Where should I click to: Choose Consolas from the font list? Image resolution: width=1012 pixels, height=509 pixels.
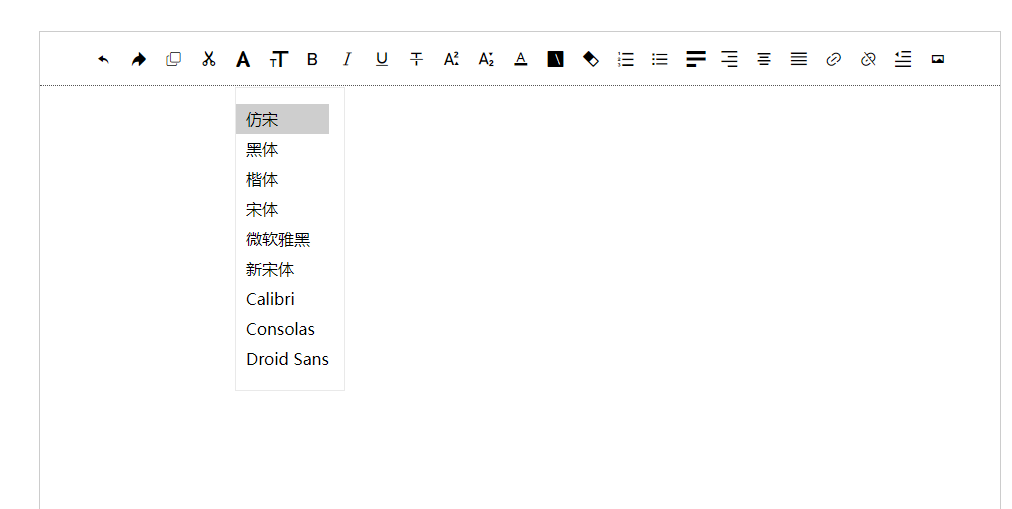pos(282,330)
